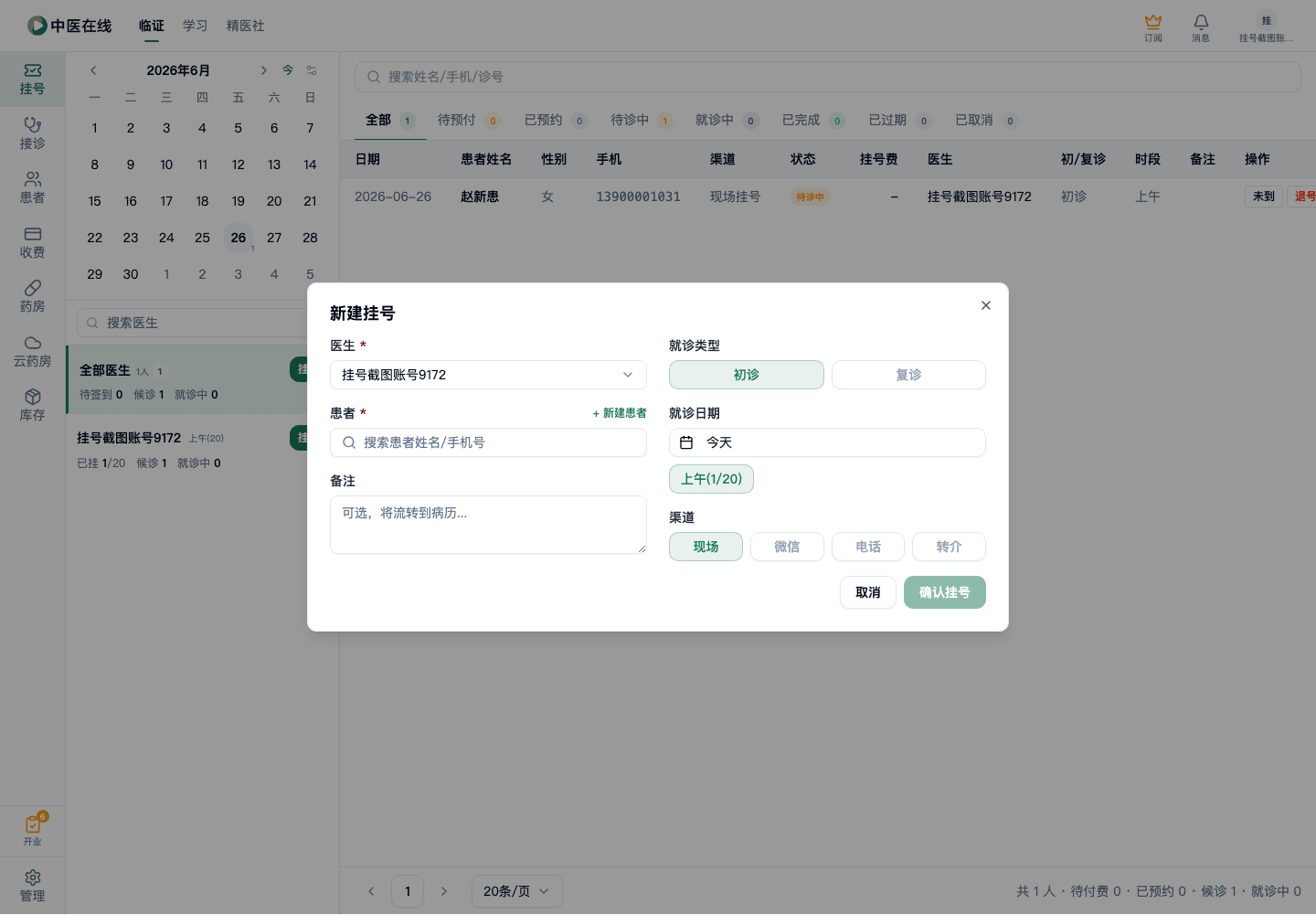The height and width of the screenshot is (915, 1316).
Task: Click the 待诊中 status badge in row
Action: 810,197
